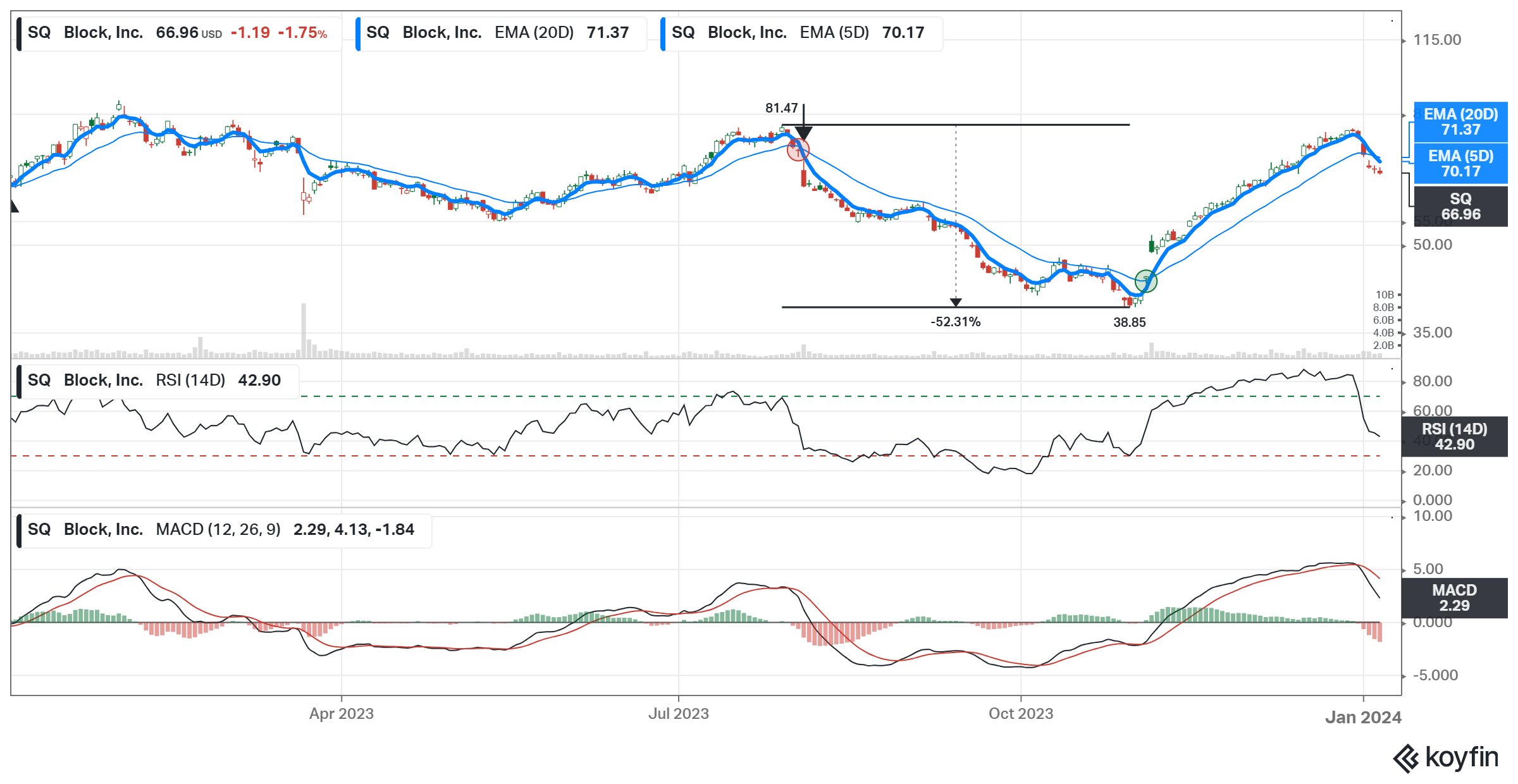Click the red circle sell marker
Screen dimensions: 1518x784
coord(798,150)
